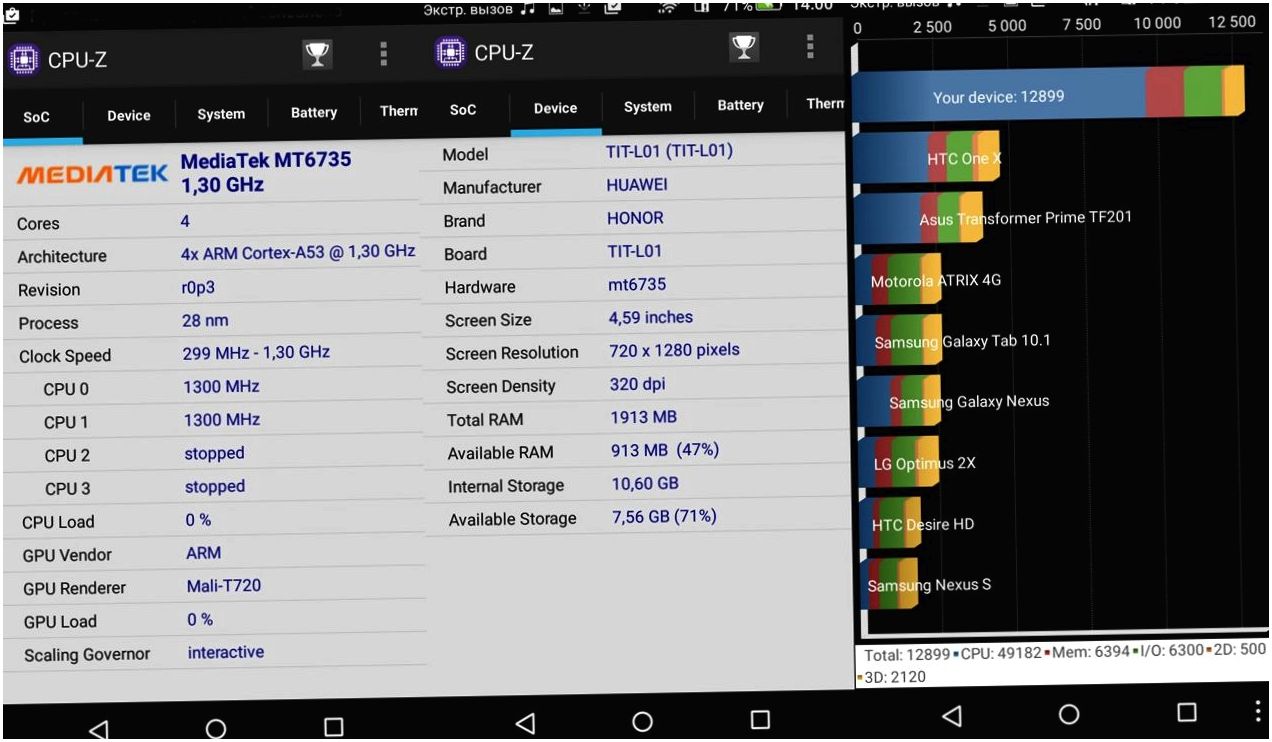Tap the Home circle button under the benchmark chart
1272x742 pixels.
[1069, 714]
